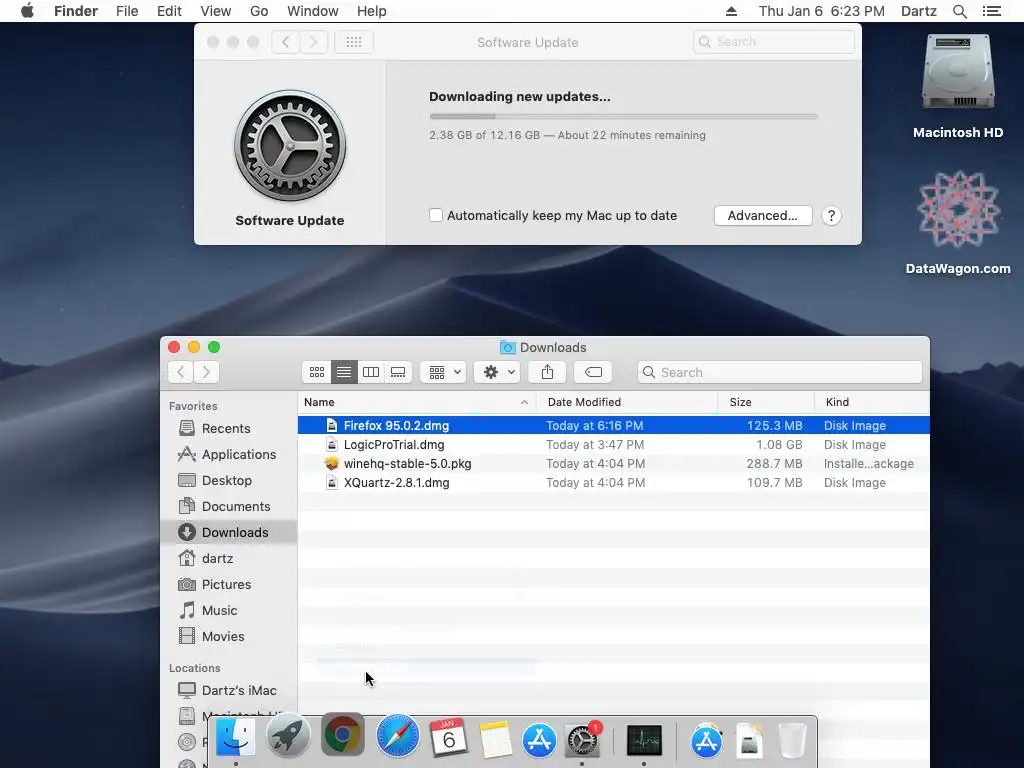Open System Preferences with badge in Dock
Image resolution: width=1024 pixels, height=768 pixels.
582,741
